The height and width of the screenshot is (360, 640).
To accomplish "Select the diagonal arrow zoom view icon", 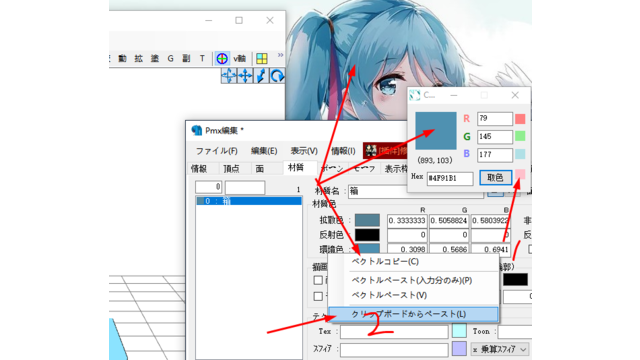I will [x=261, y=76].
